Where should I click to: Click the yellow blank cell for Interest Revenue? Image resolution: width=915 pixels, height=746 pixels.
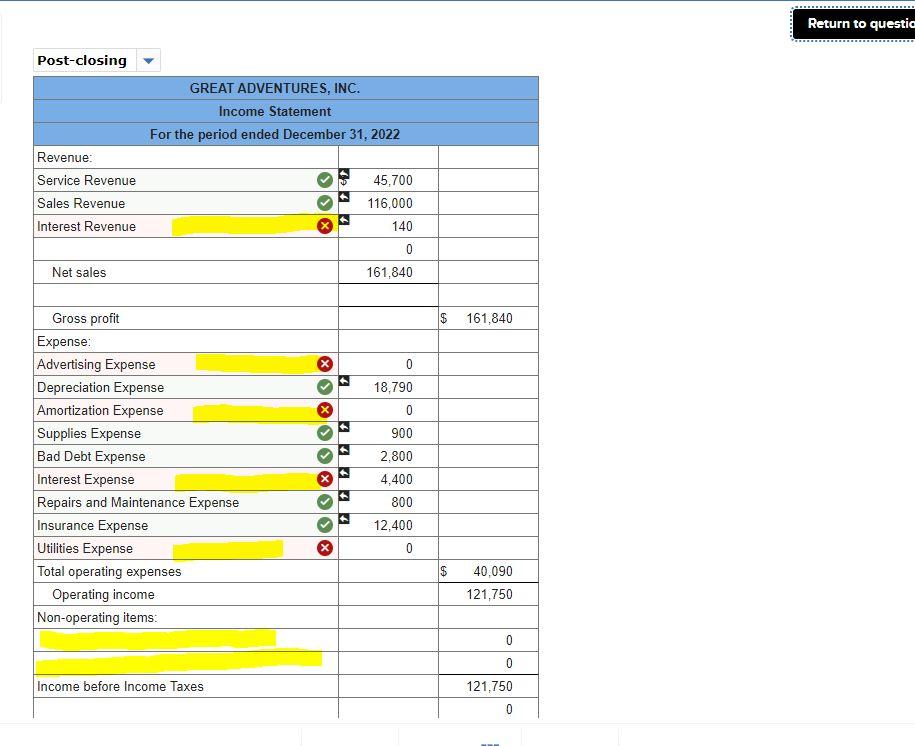[x=240, y=224]
